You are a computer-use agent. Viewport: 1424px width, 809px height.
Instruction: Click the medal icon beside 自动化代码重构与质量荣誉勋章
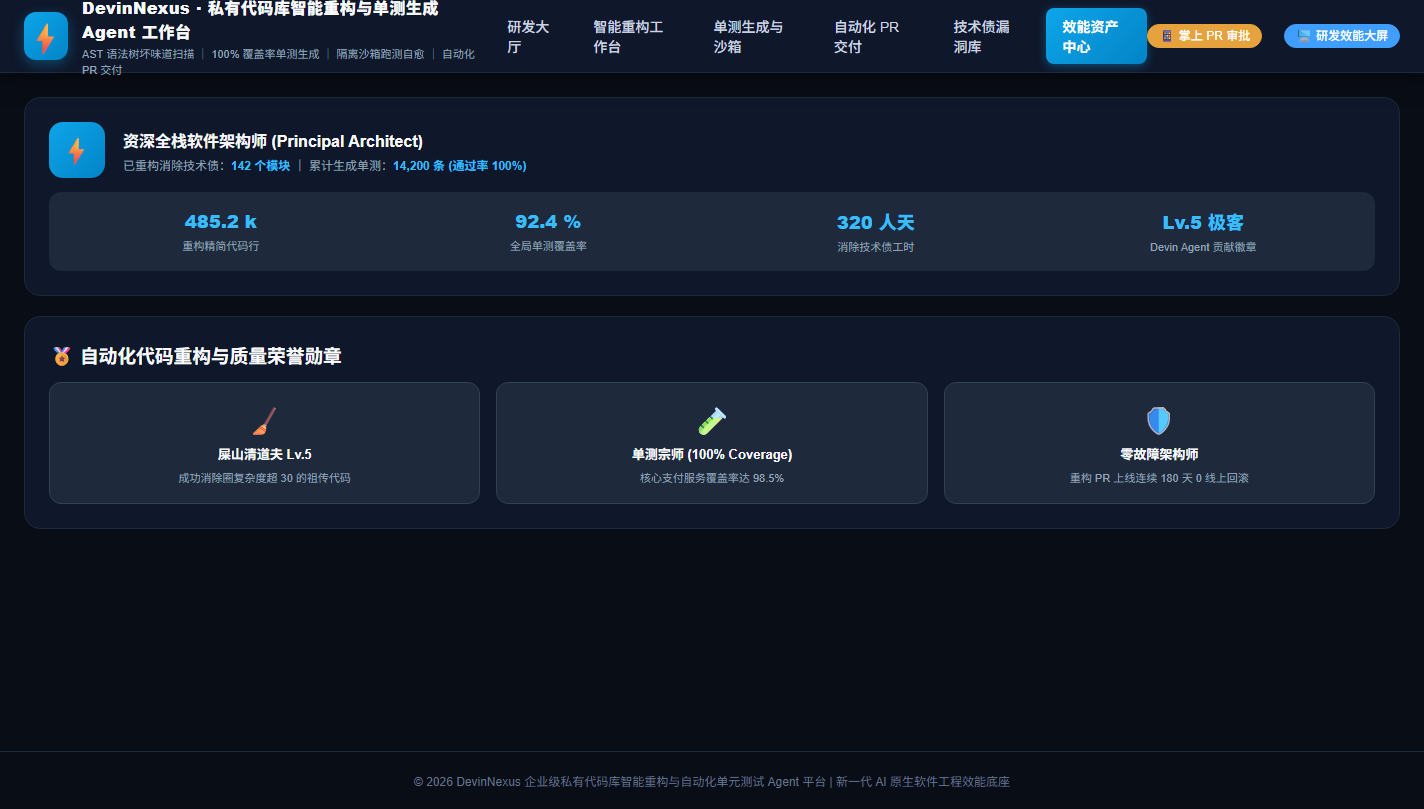click(62, 356)
